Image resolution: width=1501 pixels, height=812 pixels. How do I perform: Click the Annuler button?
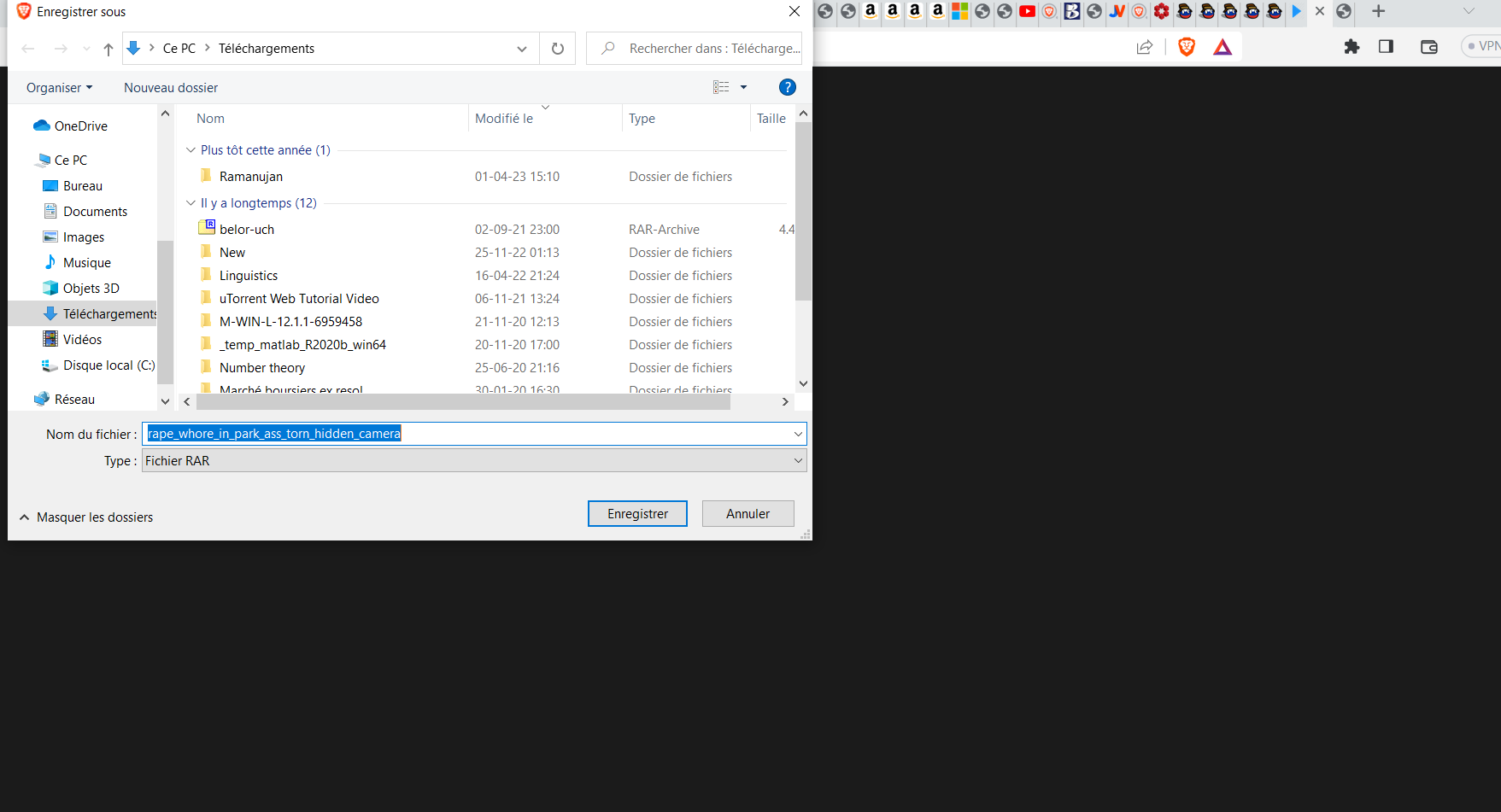[748, 514]
